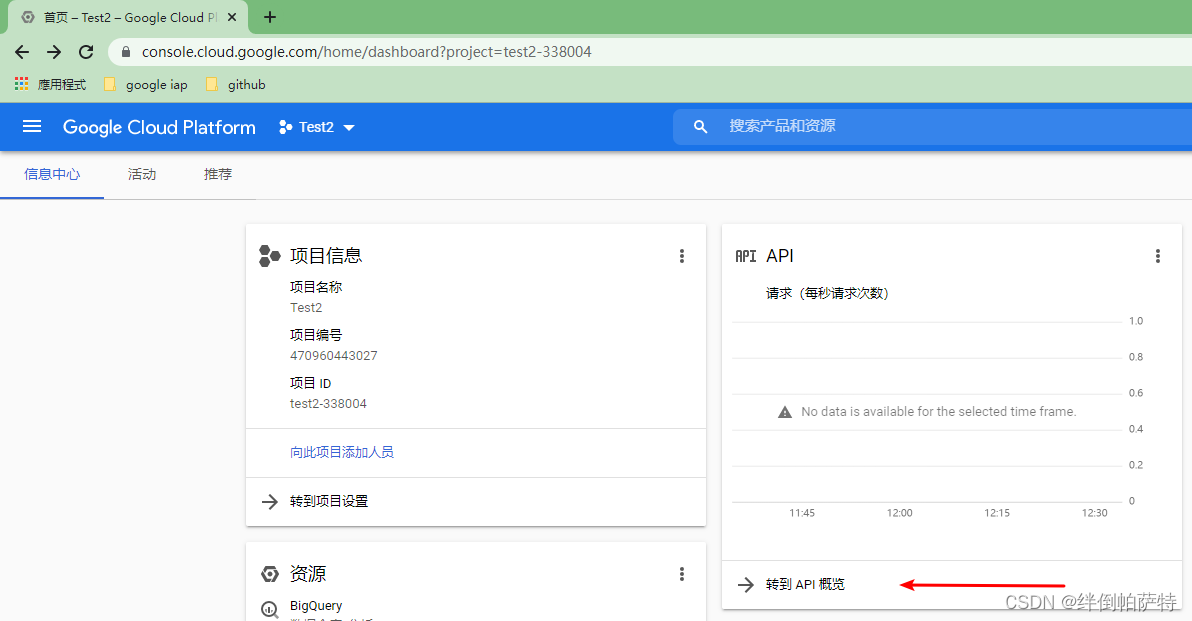
Task: Click the 向此项目添加人员 link
Action: 342,452
